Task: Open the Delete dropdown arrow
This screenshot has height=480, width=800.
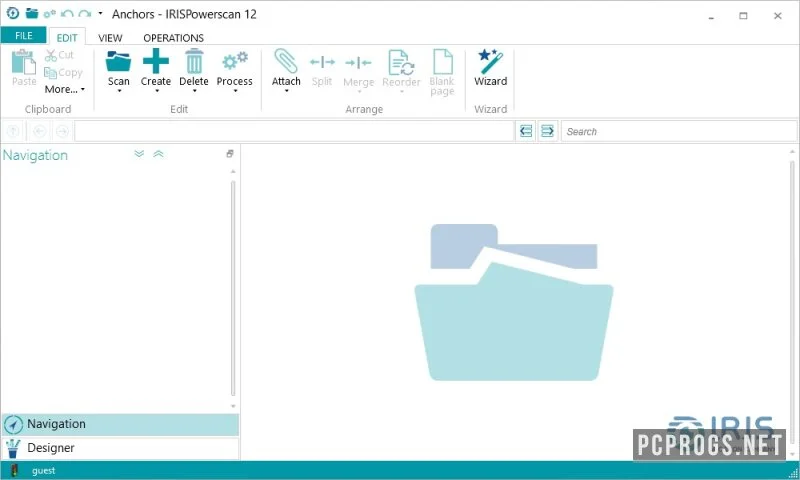Action: 194,91
